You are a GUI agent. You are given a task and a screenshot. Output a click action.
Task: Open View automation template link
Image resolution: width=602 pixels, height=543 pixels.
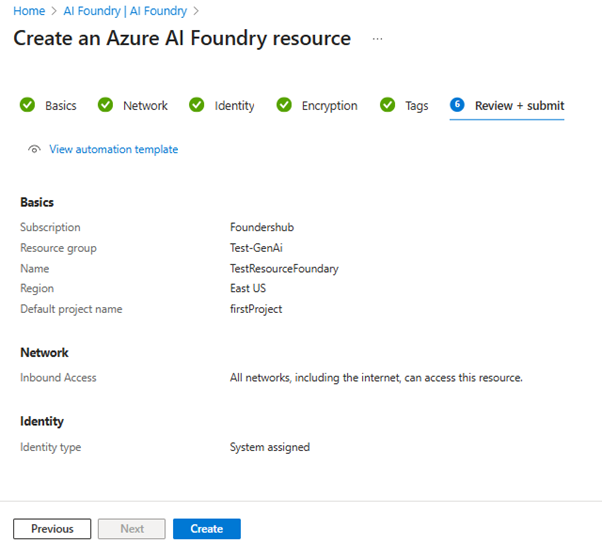(x=114, y=149)
